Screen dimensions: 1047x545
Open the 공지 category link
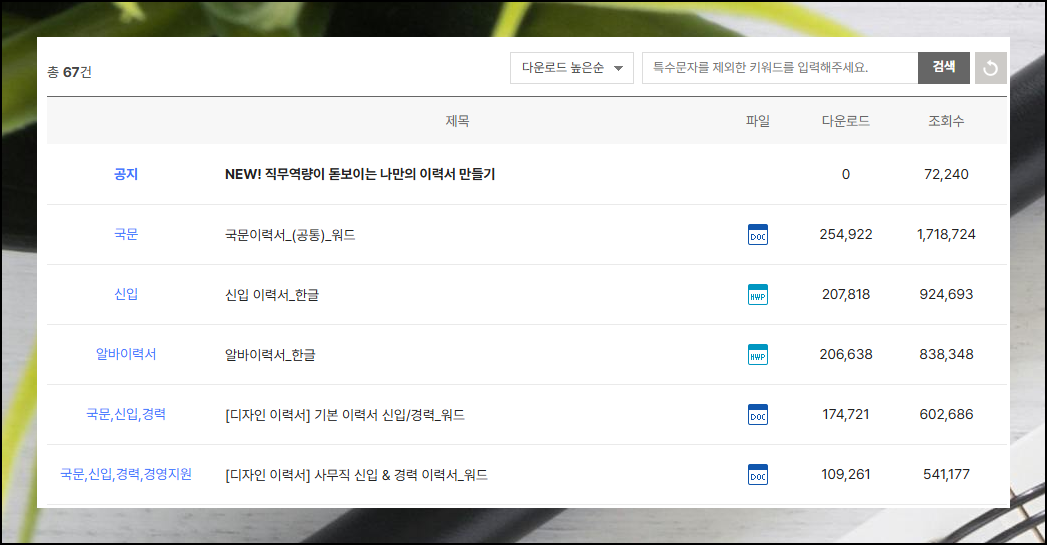pos(126,174)
